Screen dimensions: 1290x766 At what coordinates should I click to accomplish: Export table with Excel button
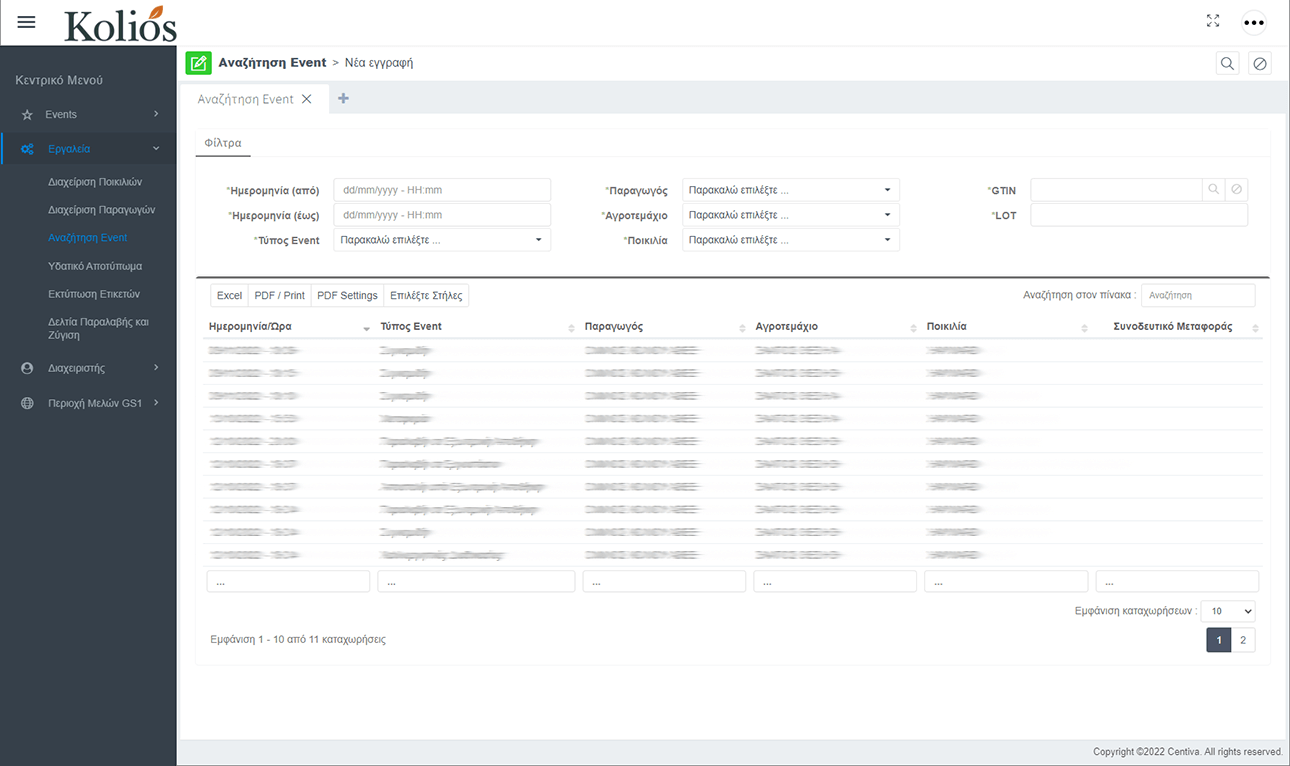(229, 295)
